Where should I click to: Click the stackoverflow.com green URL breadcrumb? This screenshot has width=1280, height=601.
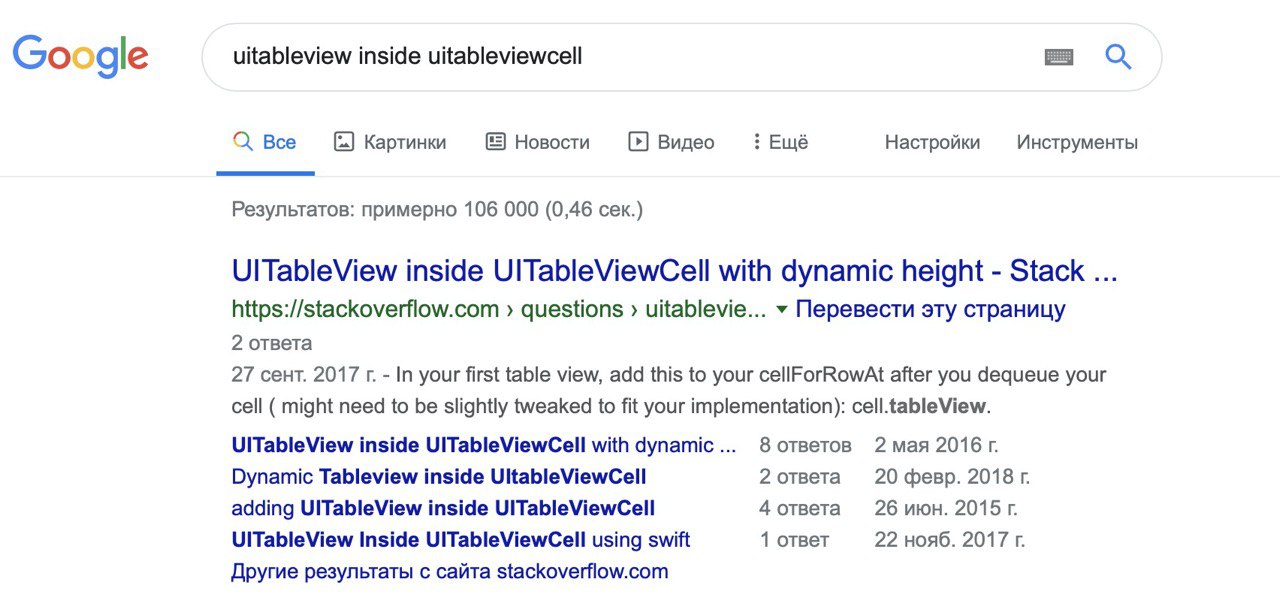(499, 309)
